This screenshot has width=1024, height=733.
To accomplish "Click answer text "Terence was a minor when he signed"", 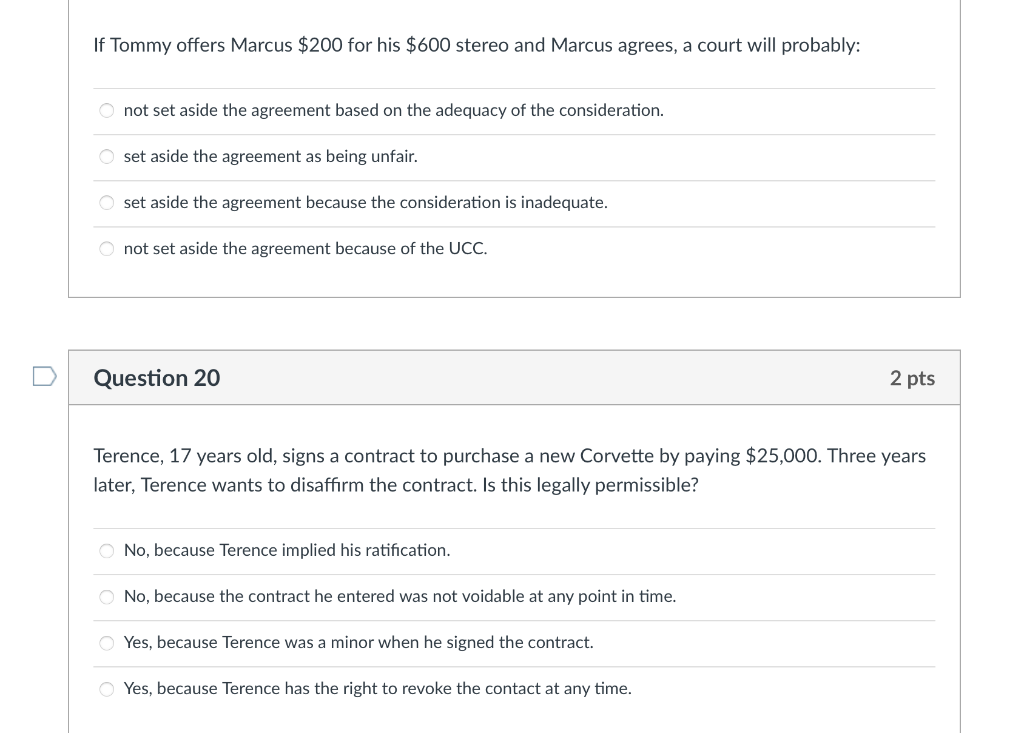I will [358, 643].
